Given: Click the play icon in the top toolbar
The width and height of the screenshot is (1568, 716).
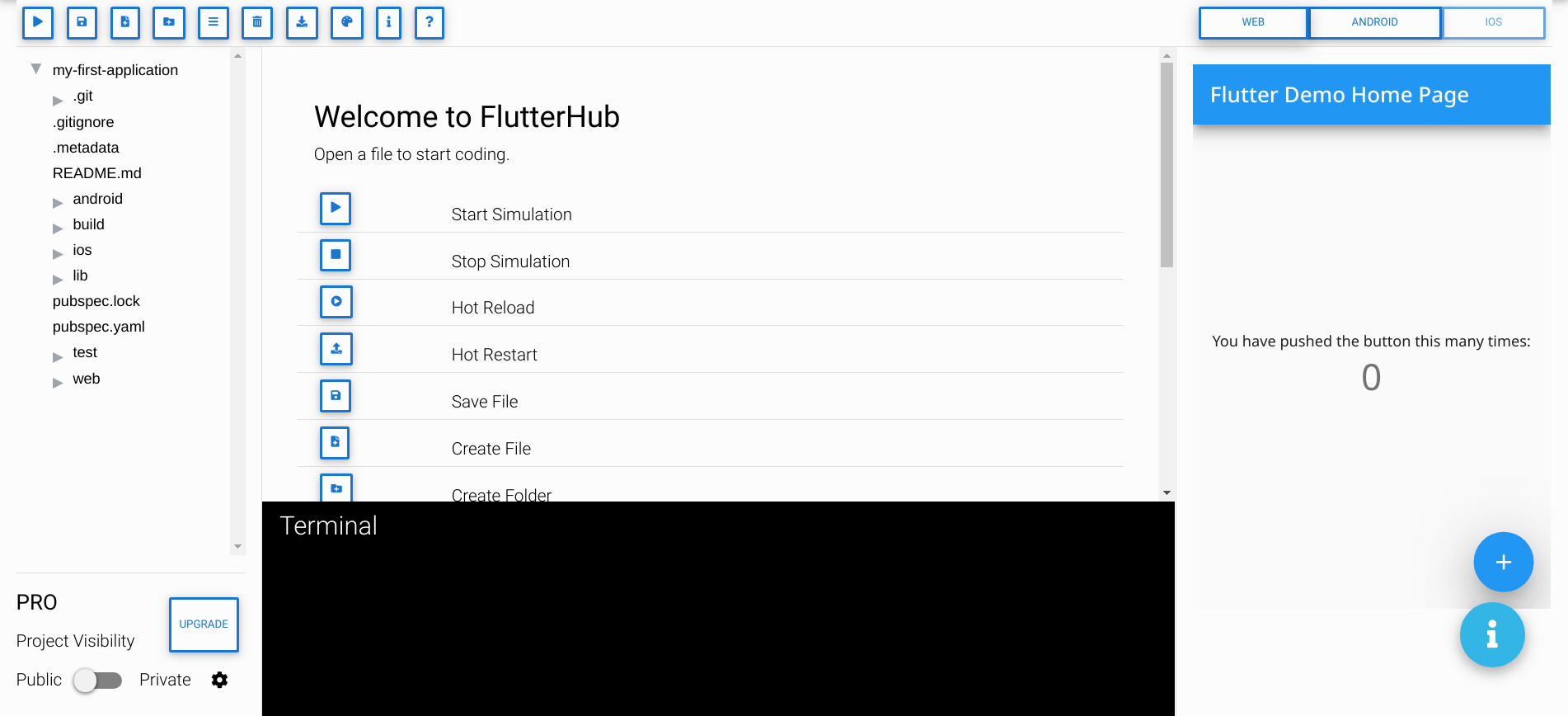Looking at the screenshot, I should [x=38, y=22].
